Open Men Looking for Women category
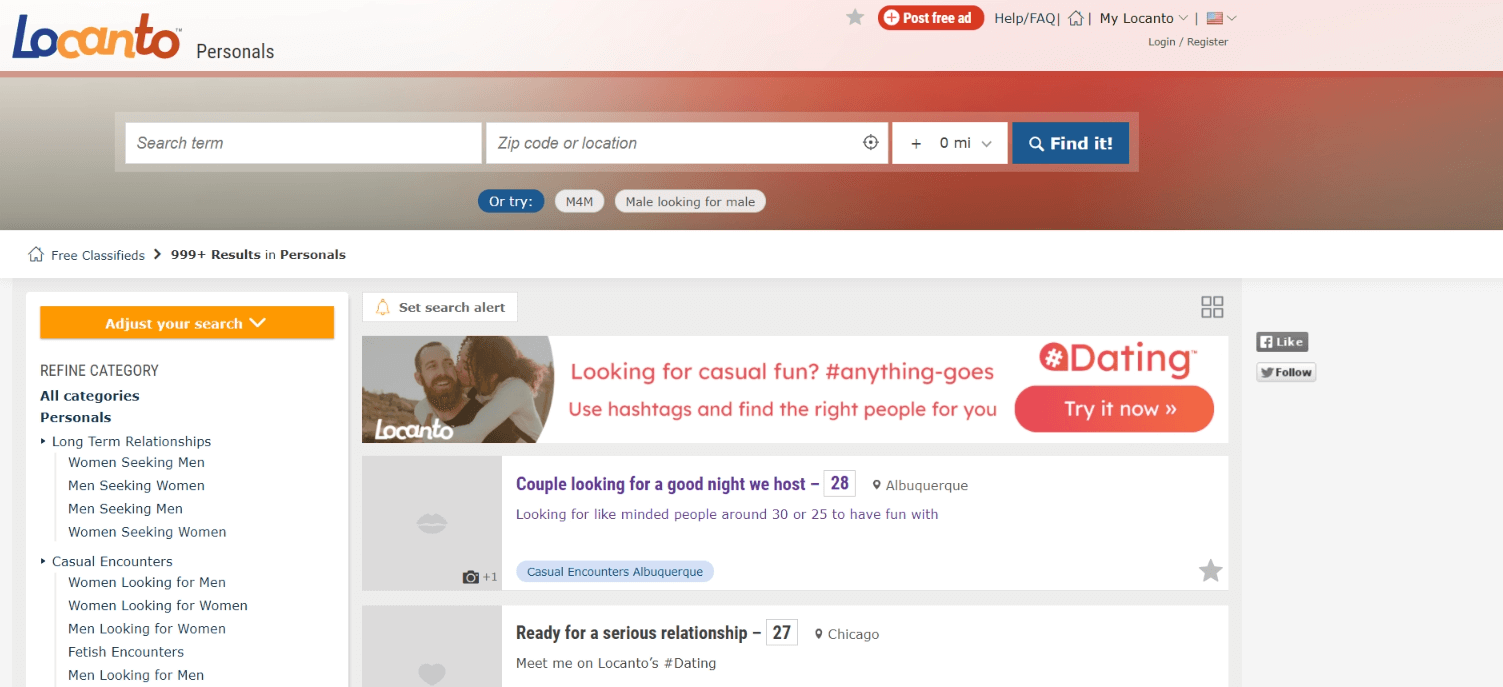This screenshot has height=687, width=1503. coord(147,629)
